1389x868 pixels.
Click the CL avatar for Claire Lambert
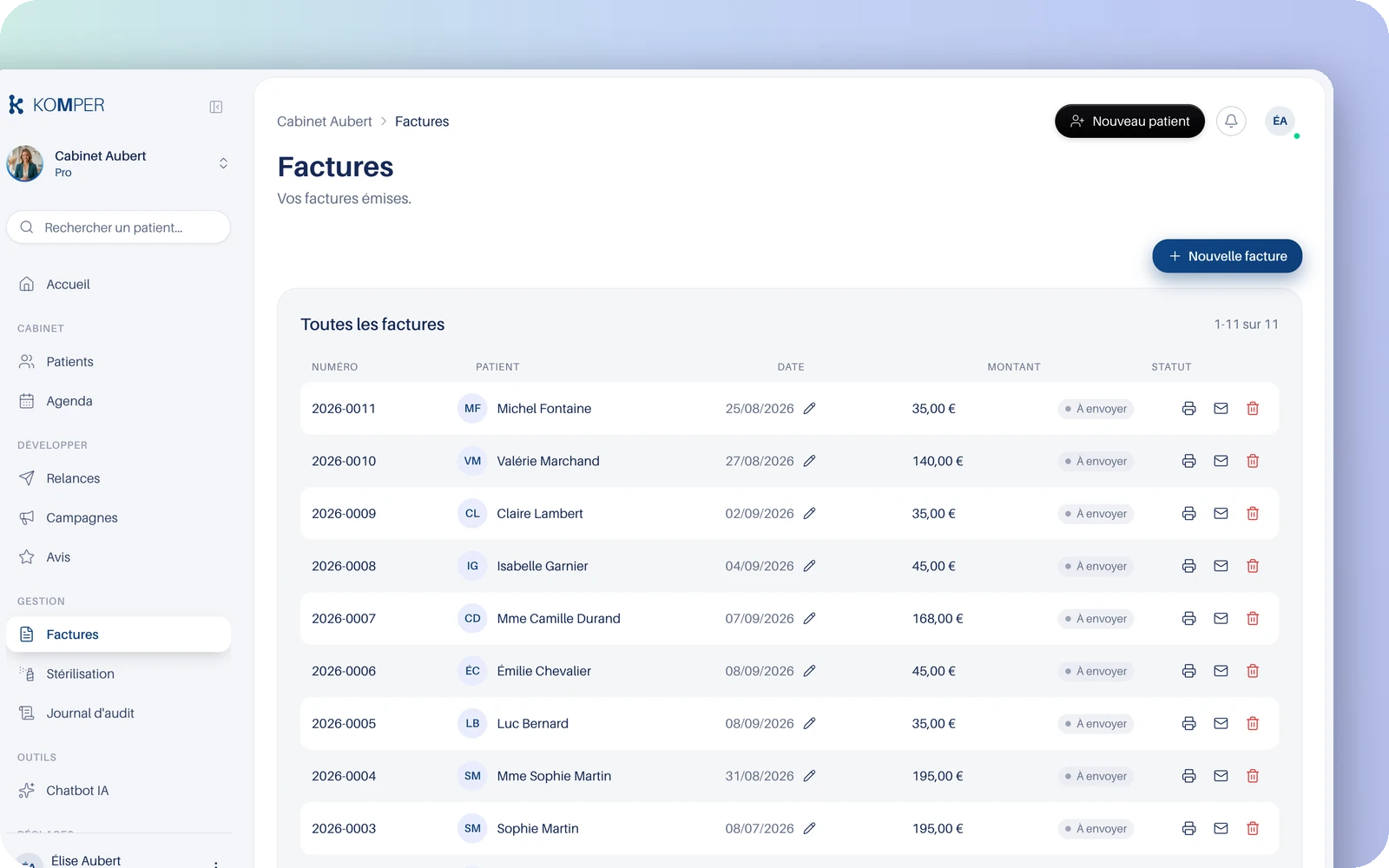pos(472,514)
